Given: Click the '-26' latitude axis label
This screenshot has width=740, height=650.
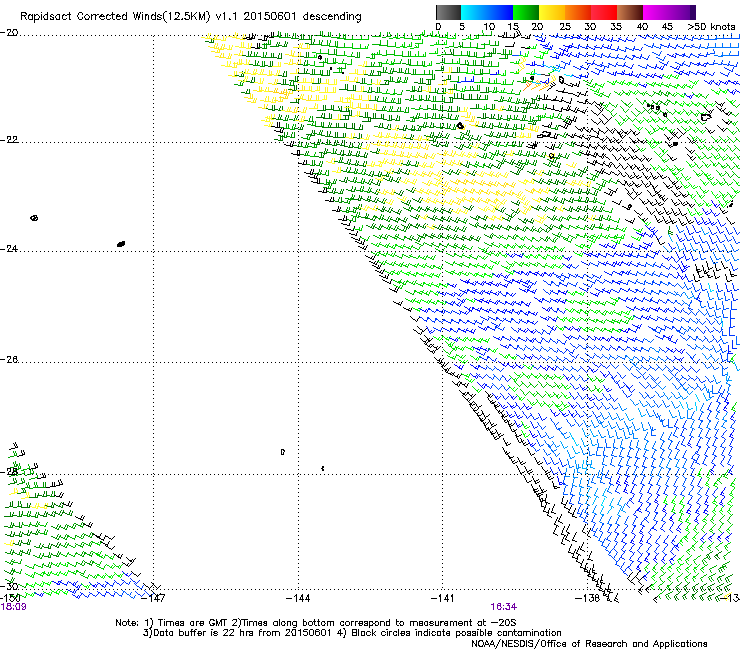Looking at the screenshot, I should click(x=9, y=360).
